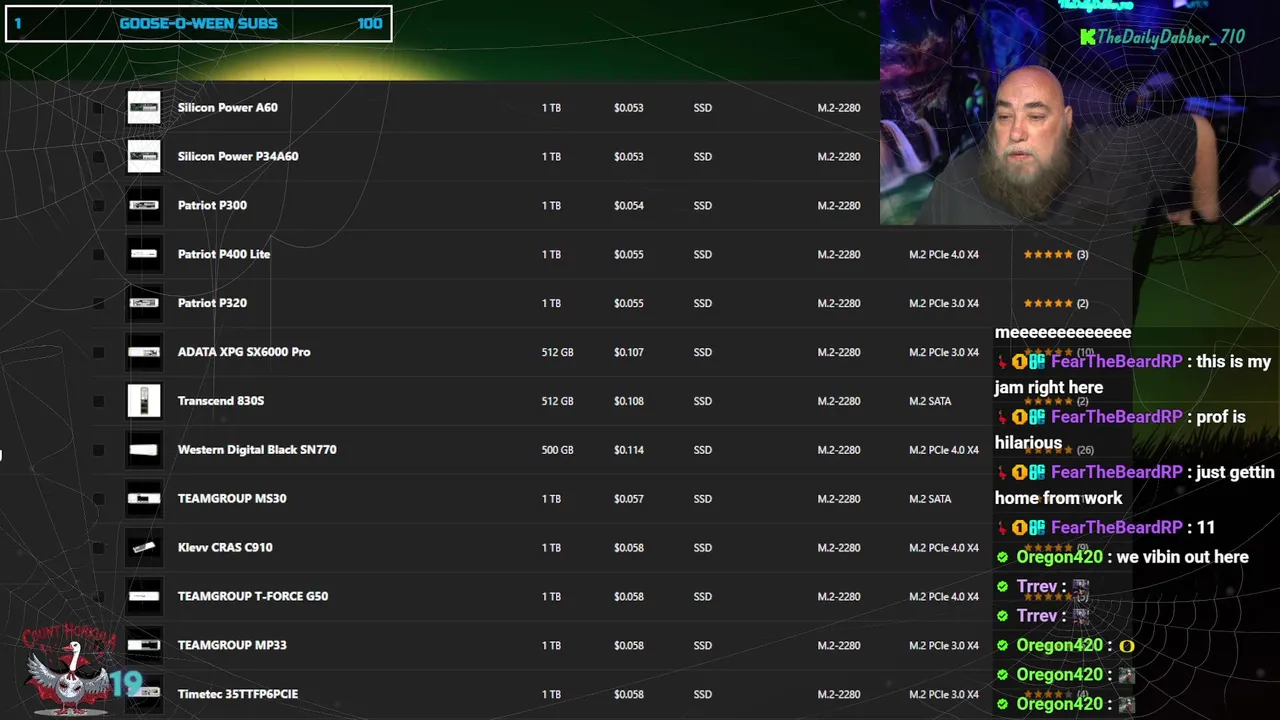Tick the Transcend 830S checkbox

coord(98,401)
